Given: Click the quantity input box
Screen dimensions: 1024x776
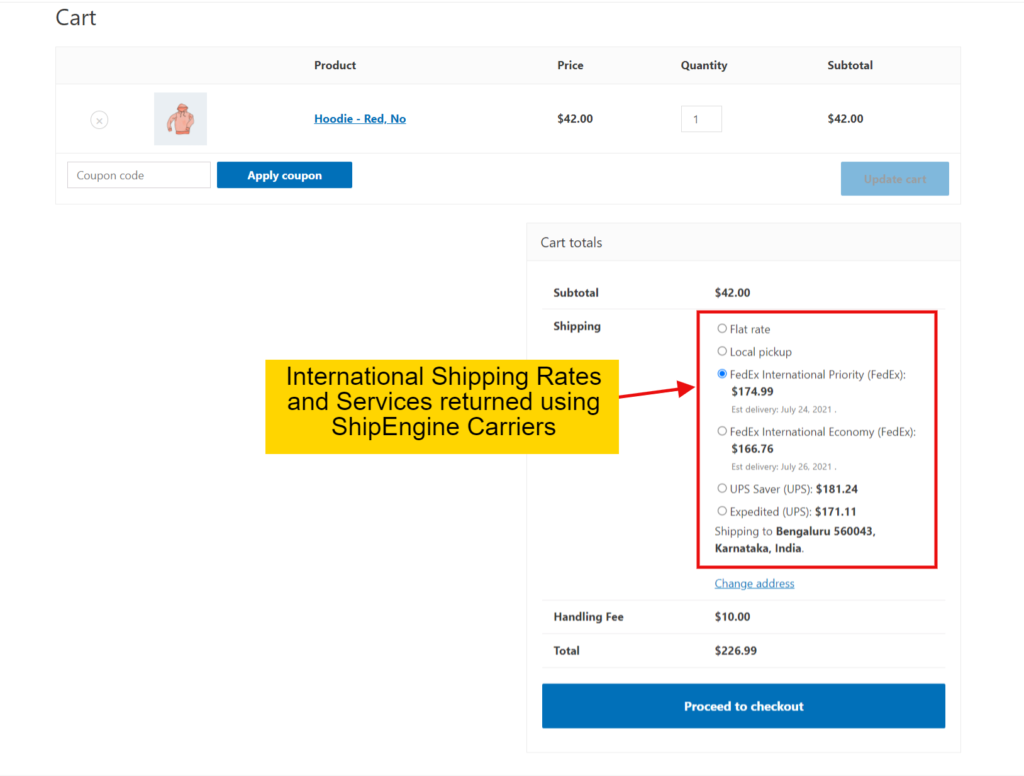Looking at the screenshot, I should pos(701,118).
